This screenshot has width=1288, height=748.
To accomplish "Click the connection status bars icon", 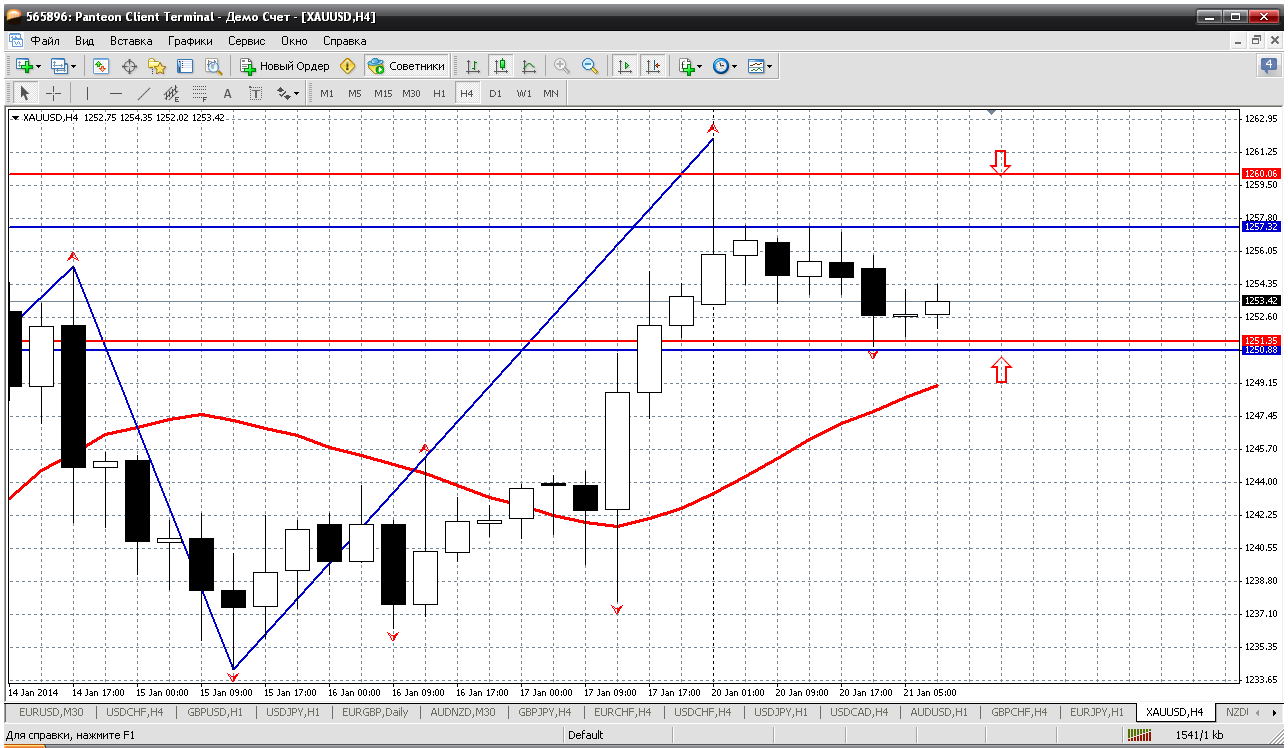I will (x=1139, y=735).
